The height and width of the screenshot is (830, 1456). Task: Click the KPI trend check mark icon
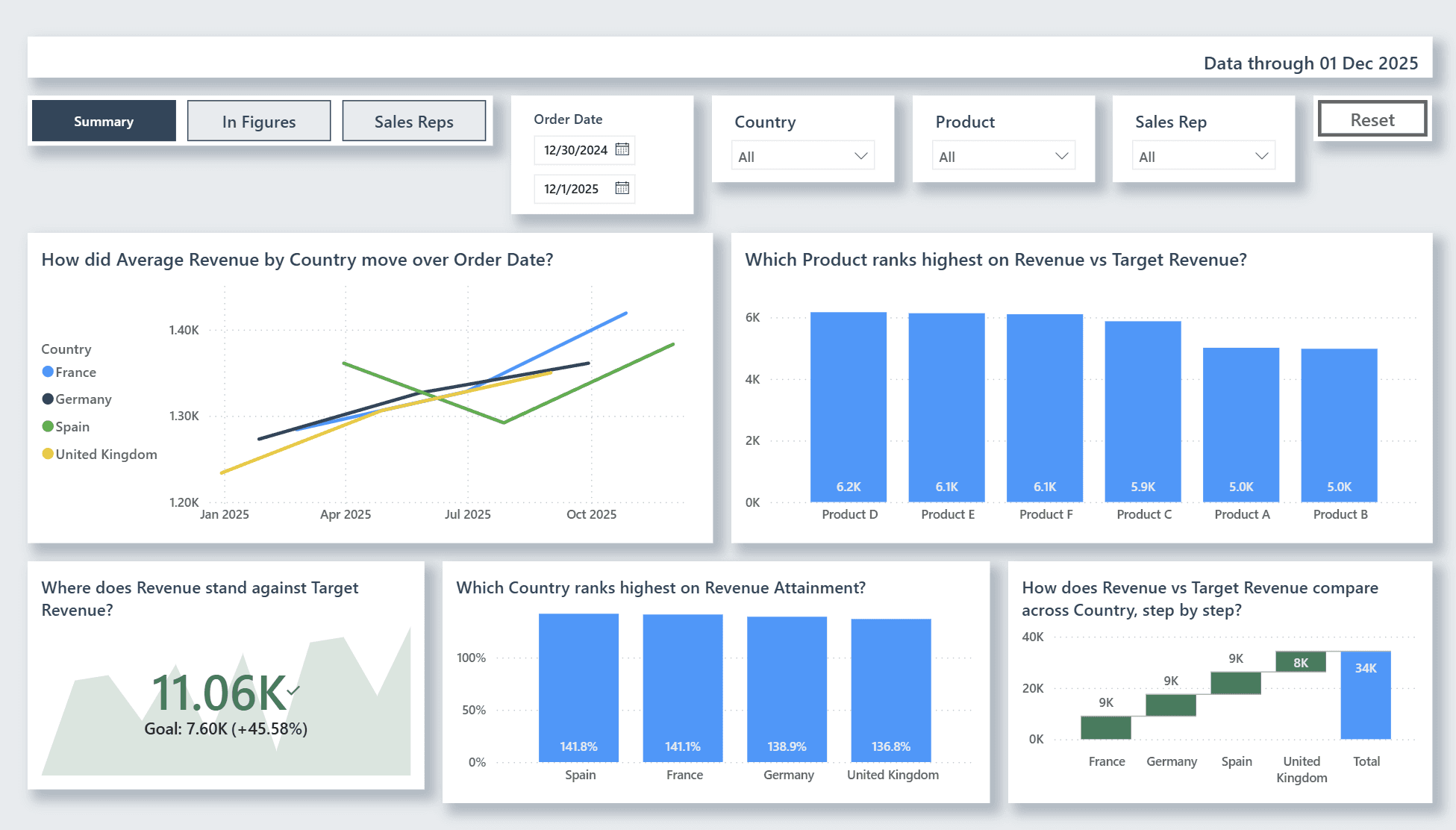(293, 690)
